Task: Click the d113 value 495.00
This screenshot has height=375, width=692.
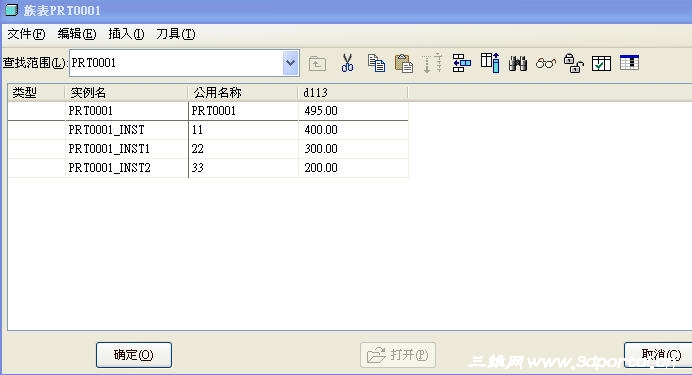Action: [x=353, y=111]
